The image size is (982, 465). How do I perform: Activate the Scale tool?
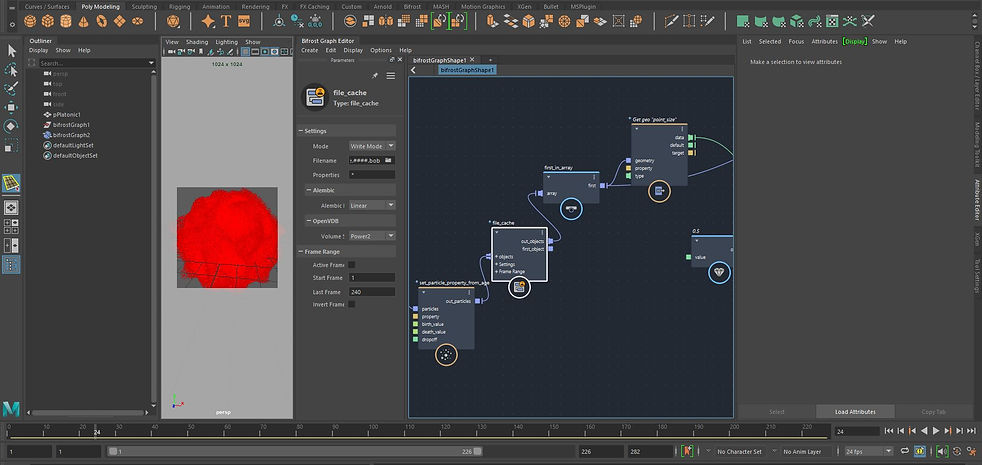(x=11, y=147)
